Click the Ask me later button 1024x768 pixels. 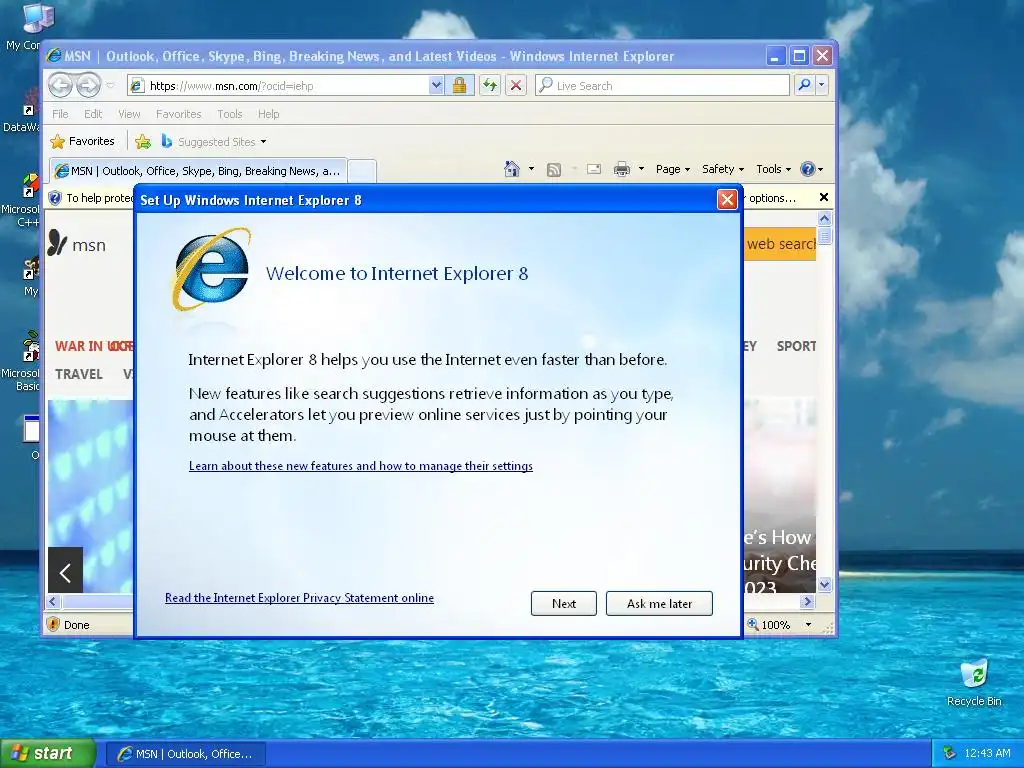tap(659, 603)
